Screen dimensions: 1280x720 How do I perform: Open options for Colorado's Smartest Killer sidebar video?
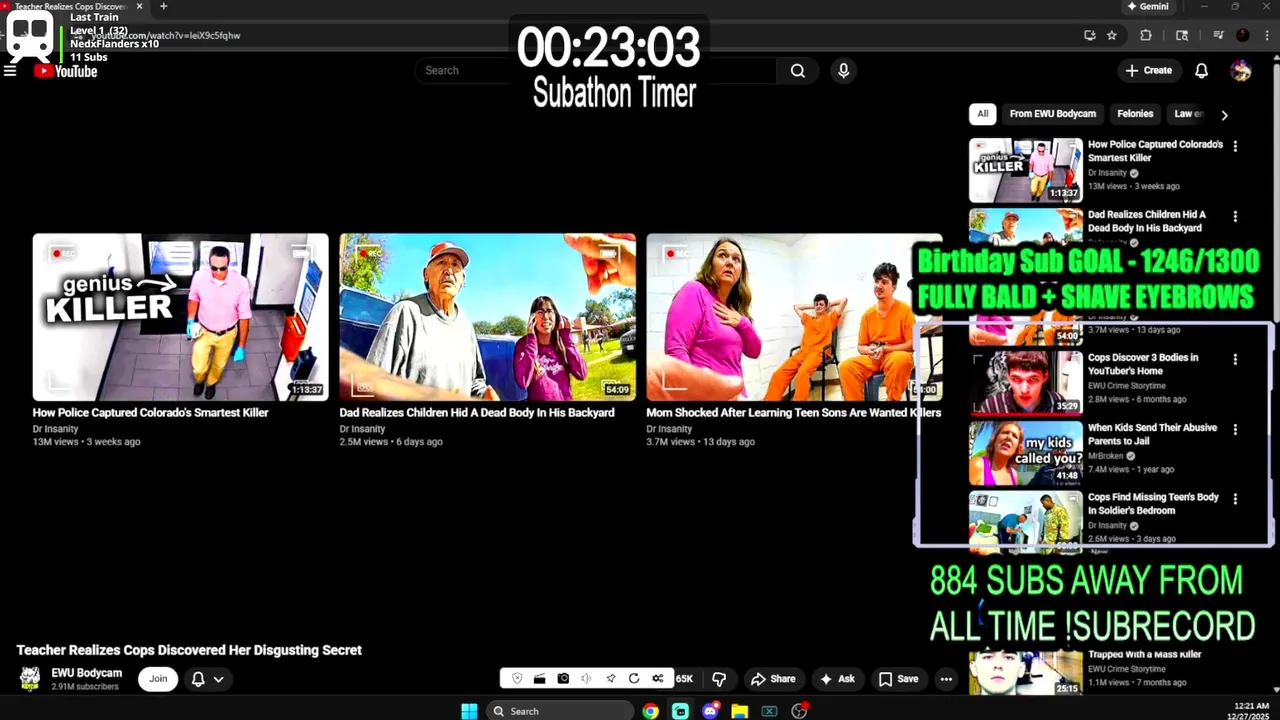pos(1235,146)
